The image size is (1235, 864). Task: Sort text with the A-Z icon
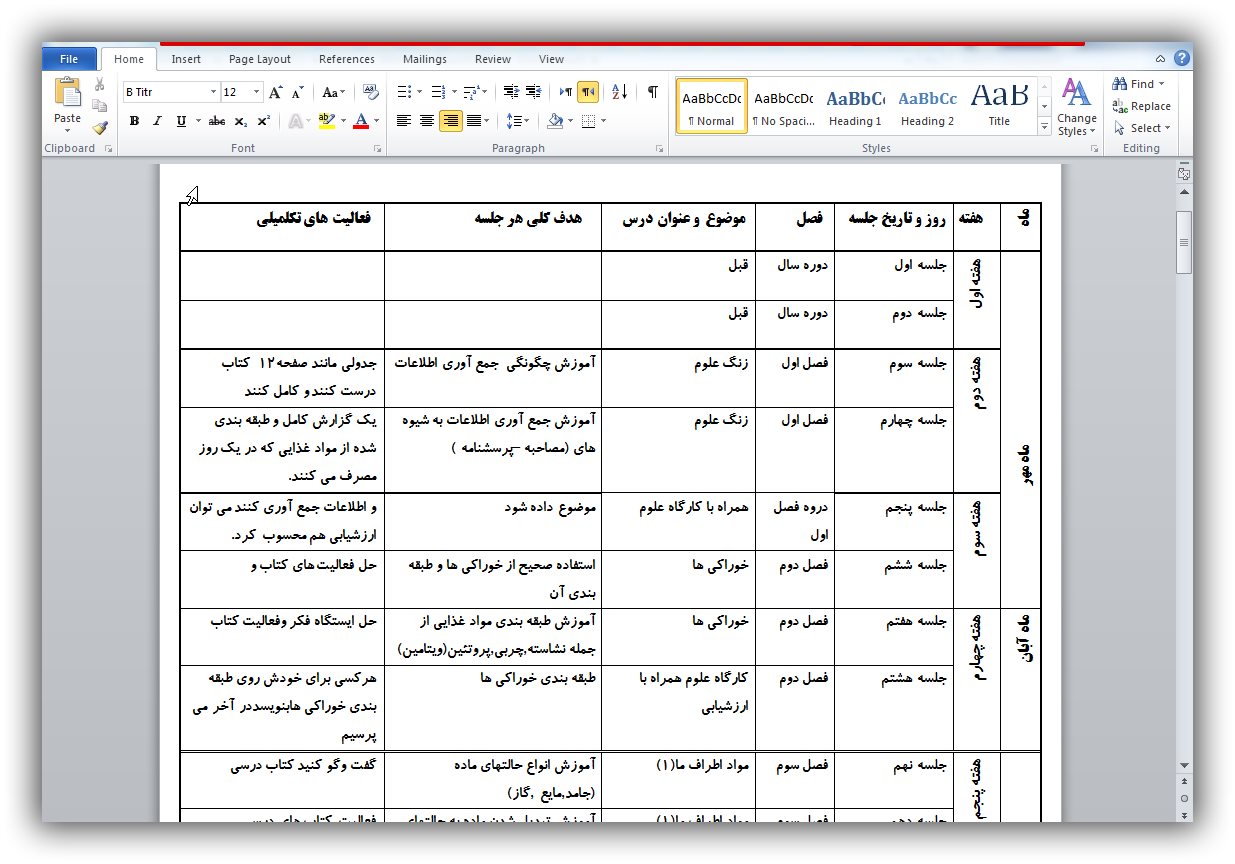pyautogui.click(x=619, y=92)
